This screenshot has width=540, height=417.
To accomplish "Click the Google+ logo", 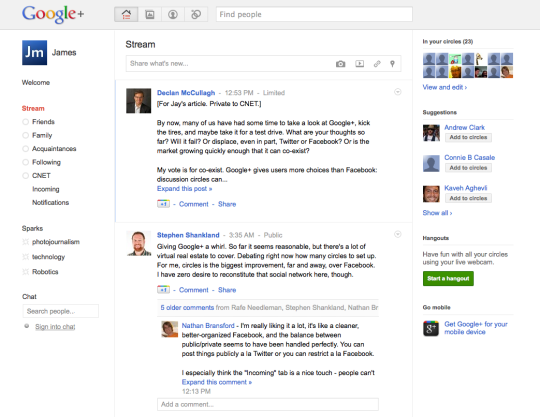I will (x=53, y=14).
